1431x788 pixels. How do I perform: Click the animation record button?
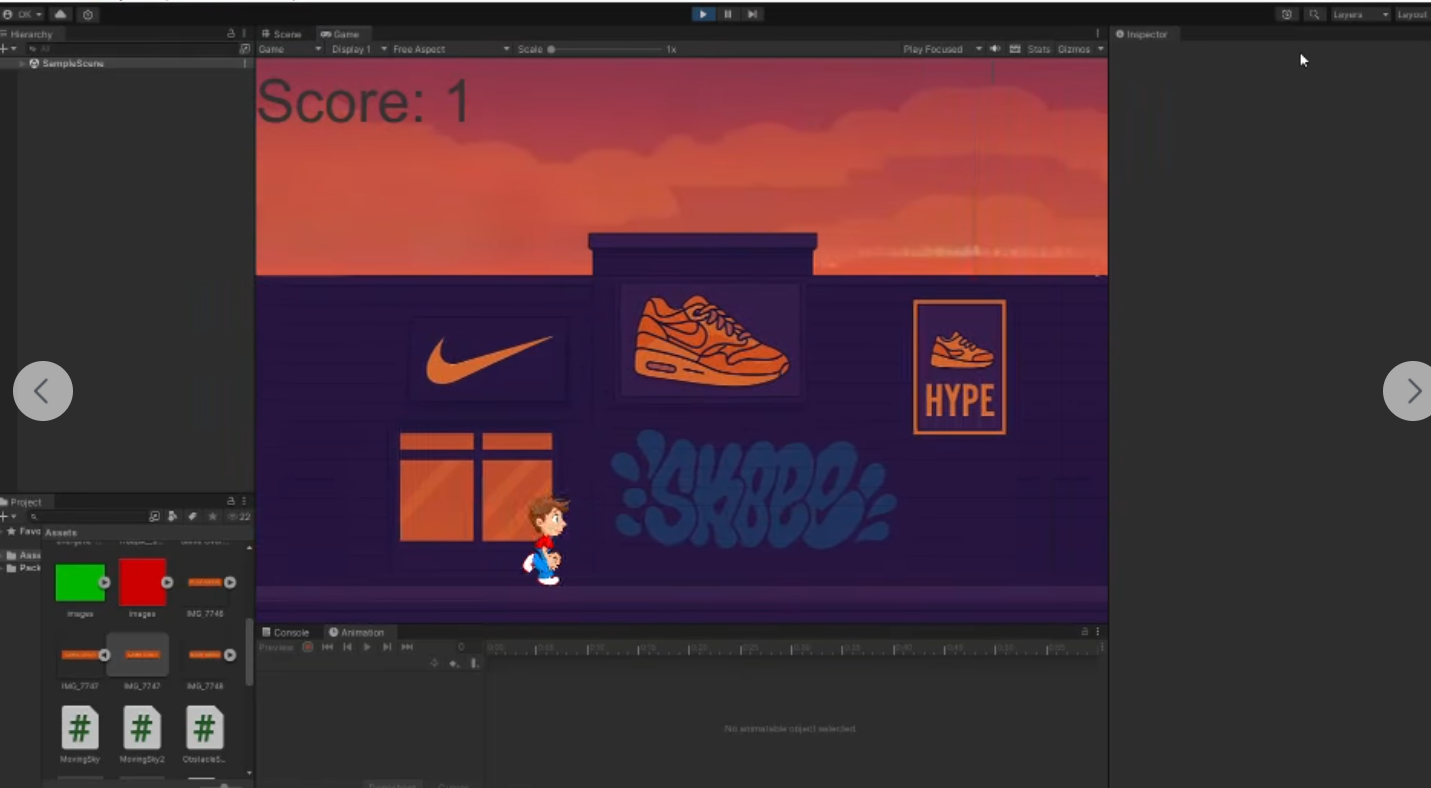(x=308, y=647)
